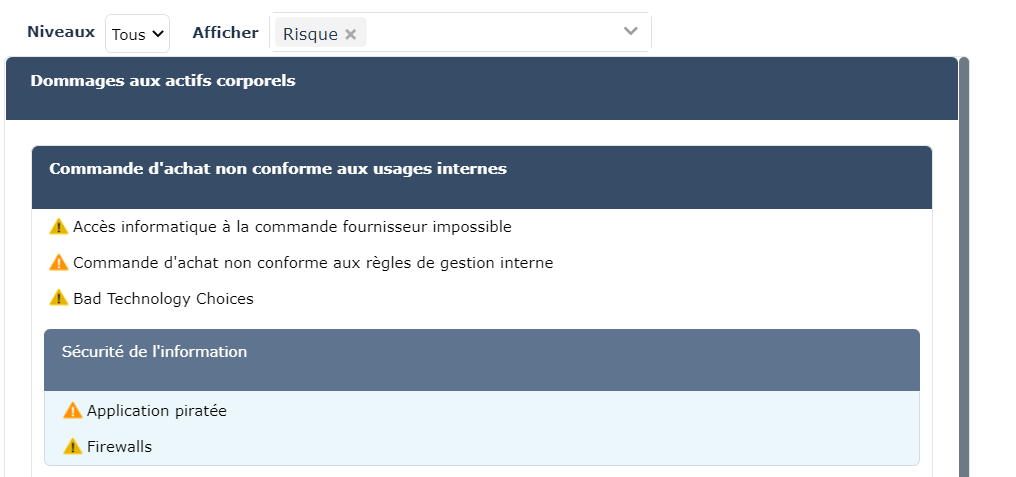The width and height of the screenshot is (1016, 477).
Task: Click orange warning icon beside Commande d'achat risk
Action: coord(58,263)
